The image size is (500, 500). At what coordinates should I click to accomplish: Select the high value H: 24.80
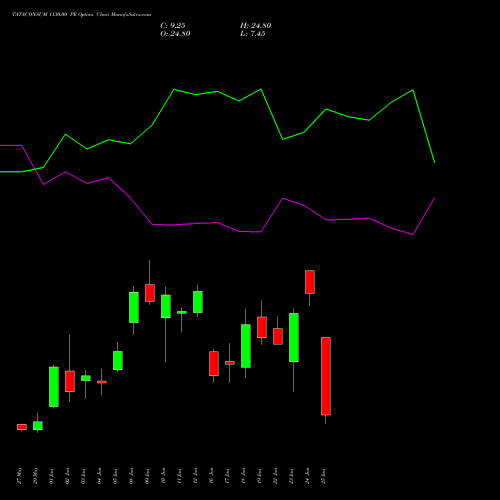[x=256, y=26]
